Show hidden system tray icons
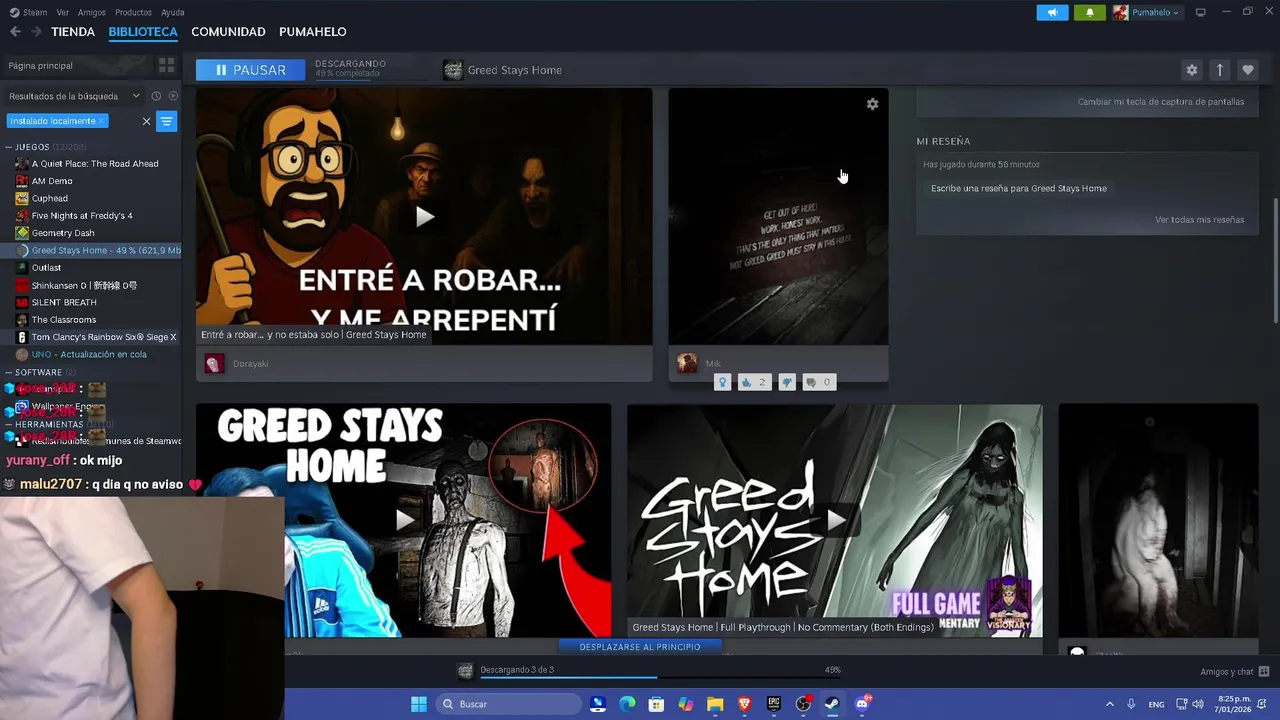The height and width of the screenshot is (720, 1280). 1109,704
